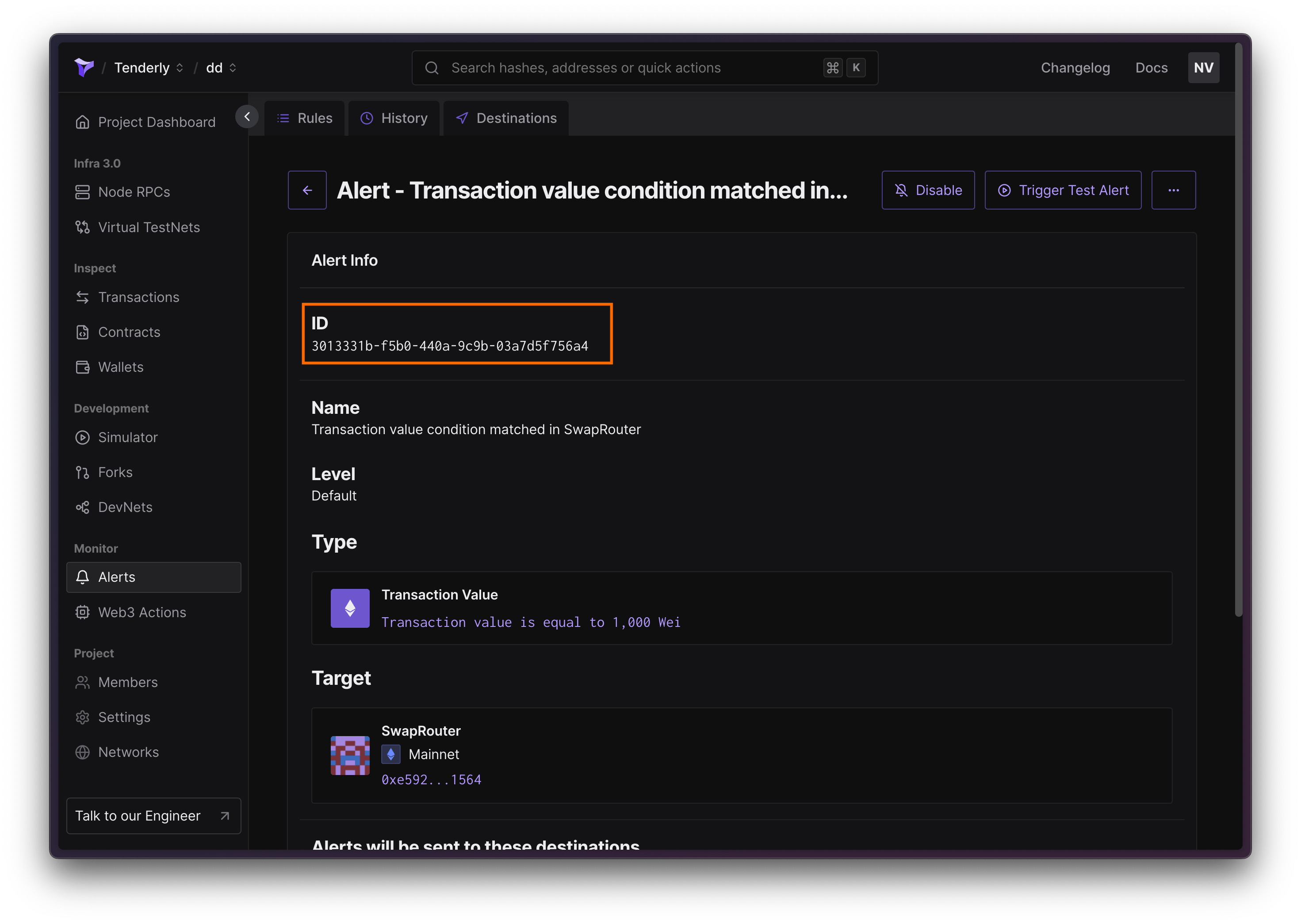The height and width of the screenshot is (924, 1301).
Task: Open the Docs link
Action: pos(1152,68)
